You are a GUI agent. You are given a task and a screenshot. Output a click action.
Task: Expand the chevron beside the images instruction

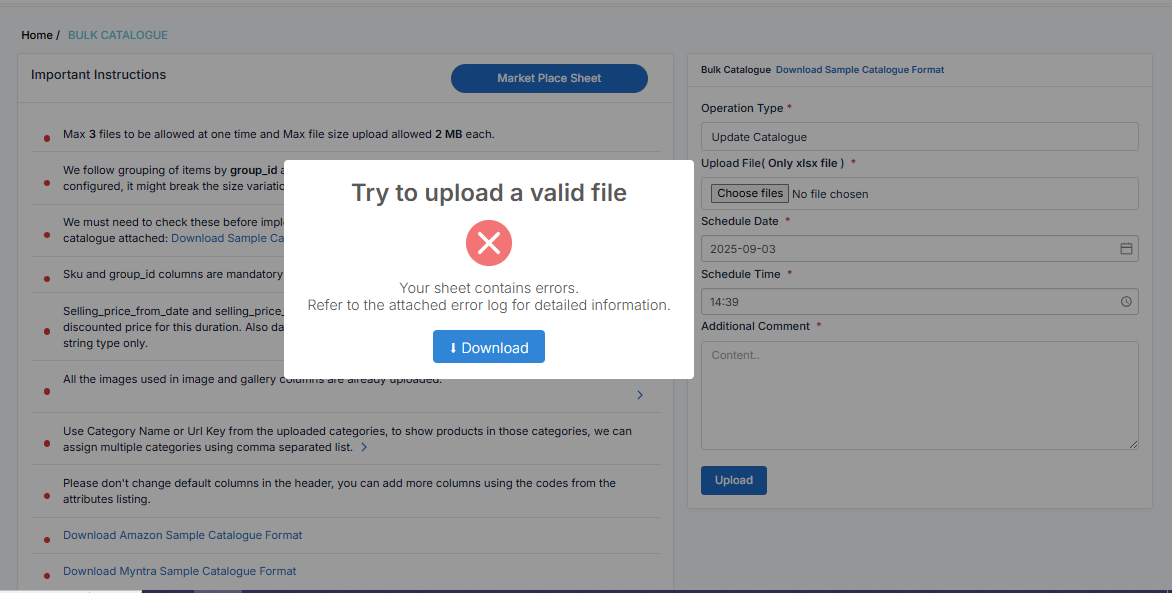click(640, 395)
